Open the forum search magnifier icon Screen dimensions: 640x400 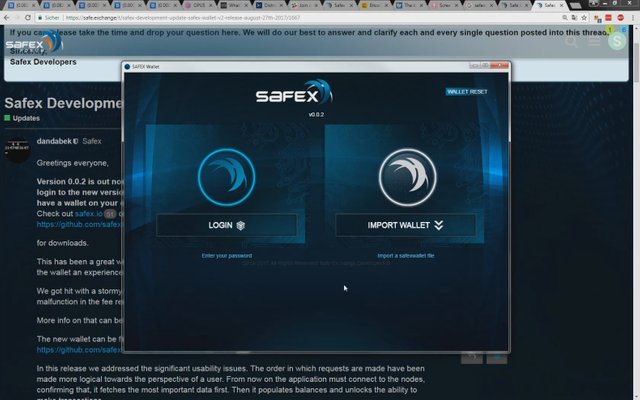pyautogui.click(x=571, y=41)
